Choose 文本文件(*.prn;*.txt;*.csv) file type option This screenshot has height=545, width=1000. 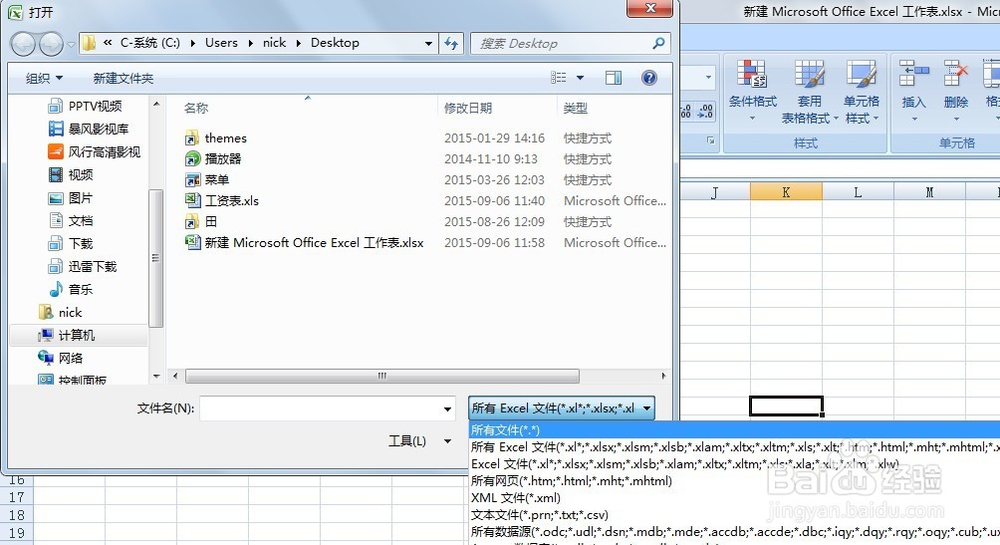tap(734, 515)
